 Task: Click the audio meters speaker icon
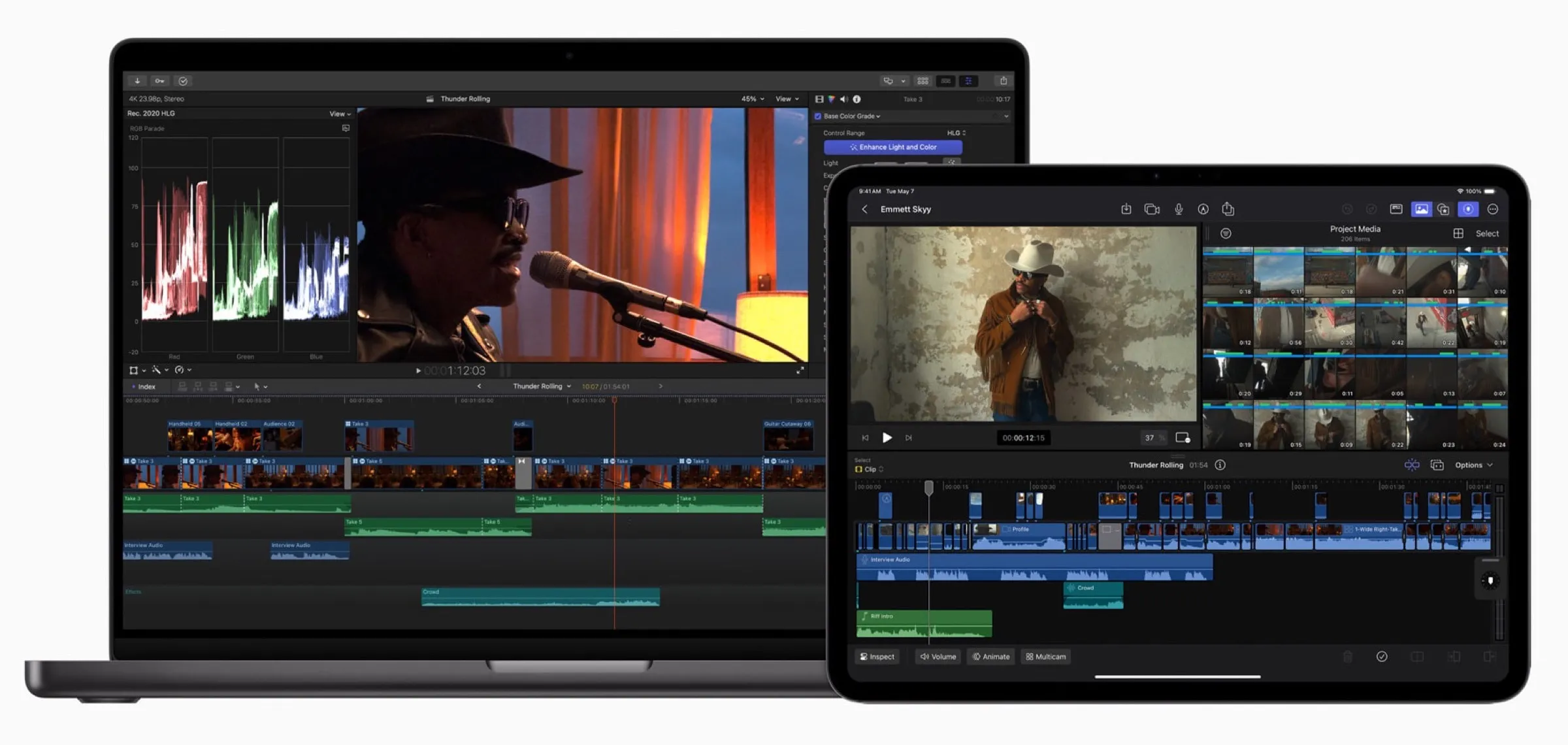point(844,99)
